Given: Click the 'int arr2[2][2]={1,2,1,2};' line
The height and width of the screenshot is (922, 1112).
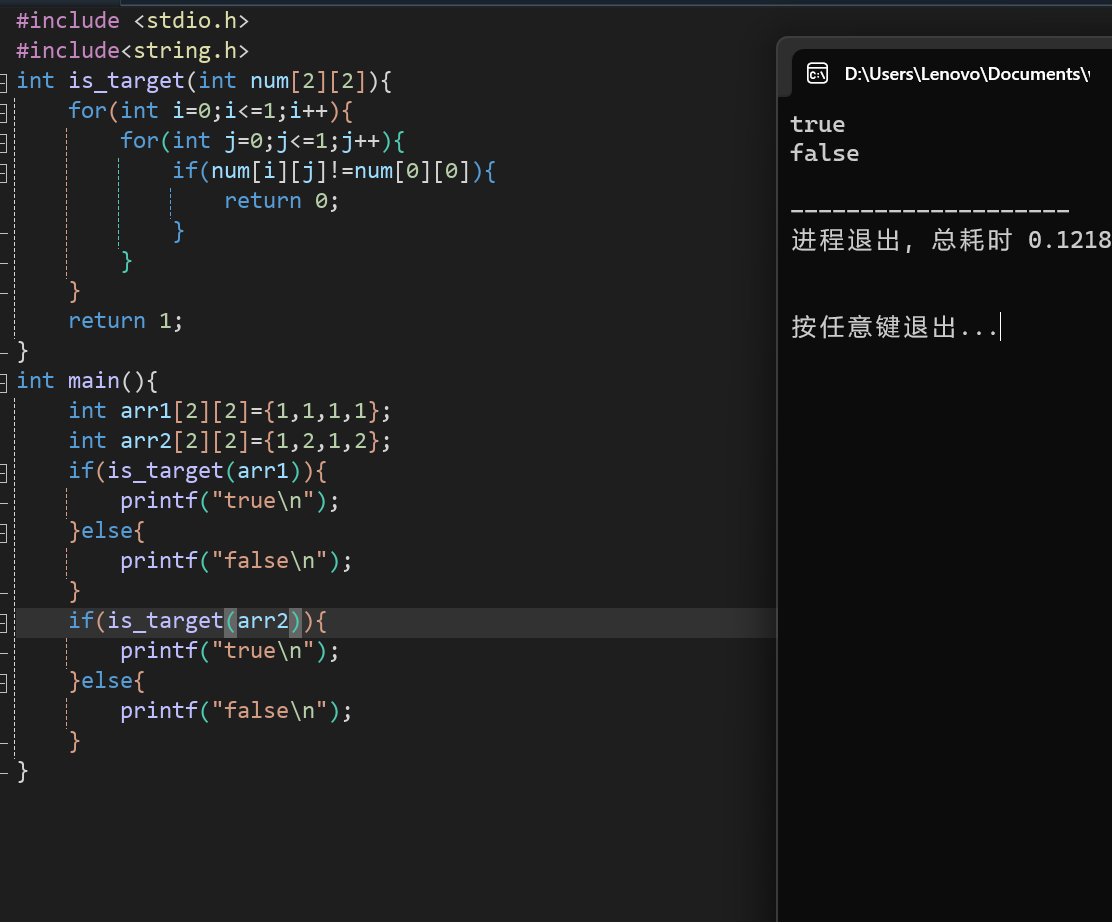Looking at the screenshot, I should [x=229, y=440].
